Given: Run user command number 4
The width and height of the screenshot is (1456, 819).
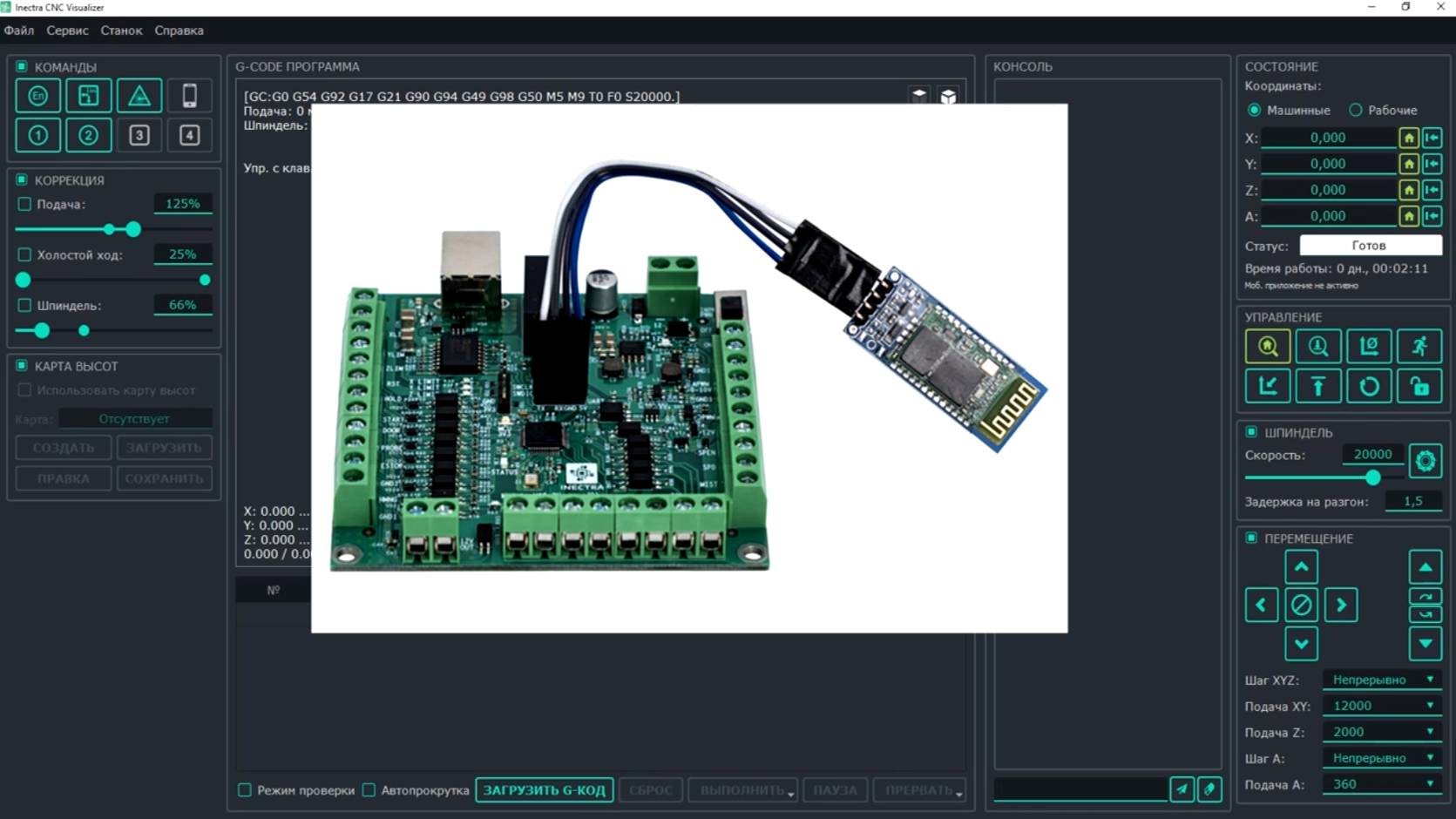Looking at the screenshot, I should 189,135.
